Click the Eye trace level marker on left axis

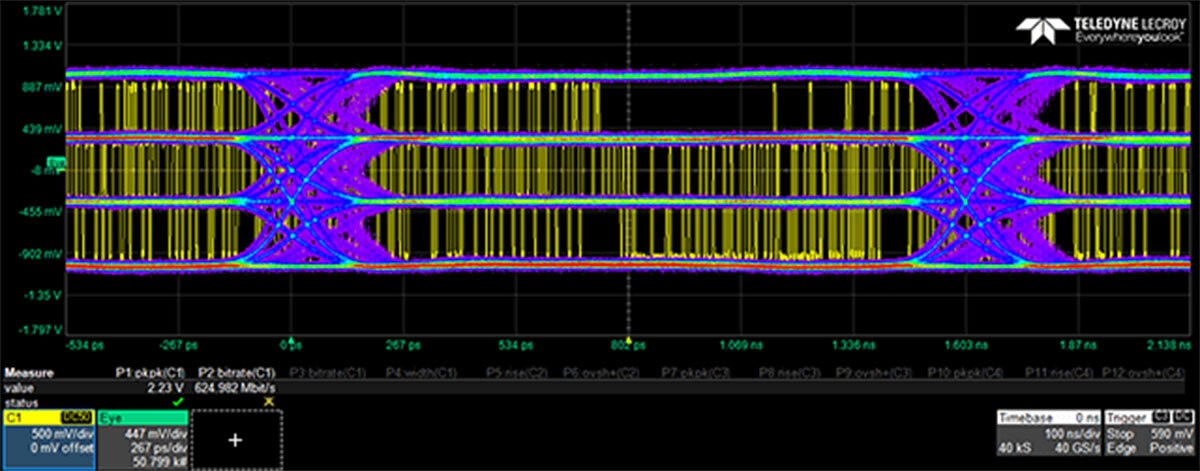coord(56,162)
